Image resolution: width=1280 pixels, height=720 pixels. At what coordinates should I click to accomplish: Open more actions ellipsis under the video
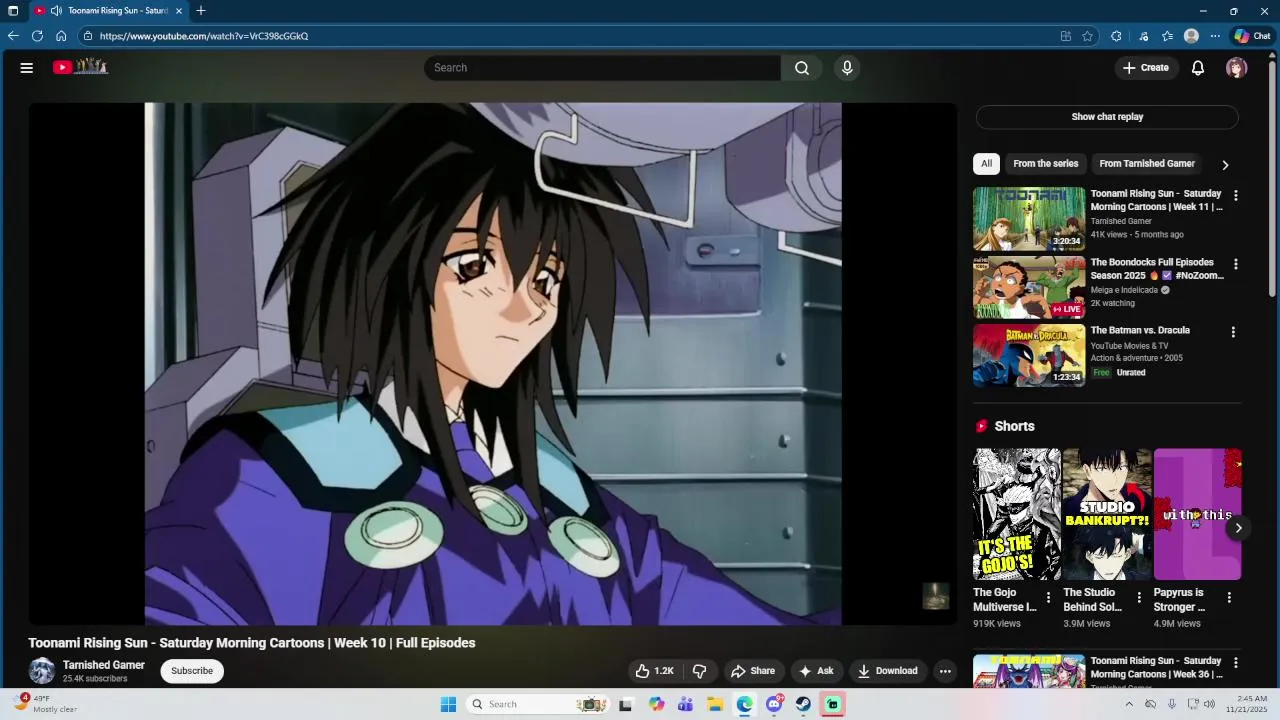pos(945,671)
